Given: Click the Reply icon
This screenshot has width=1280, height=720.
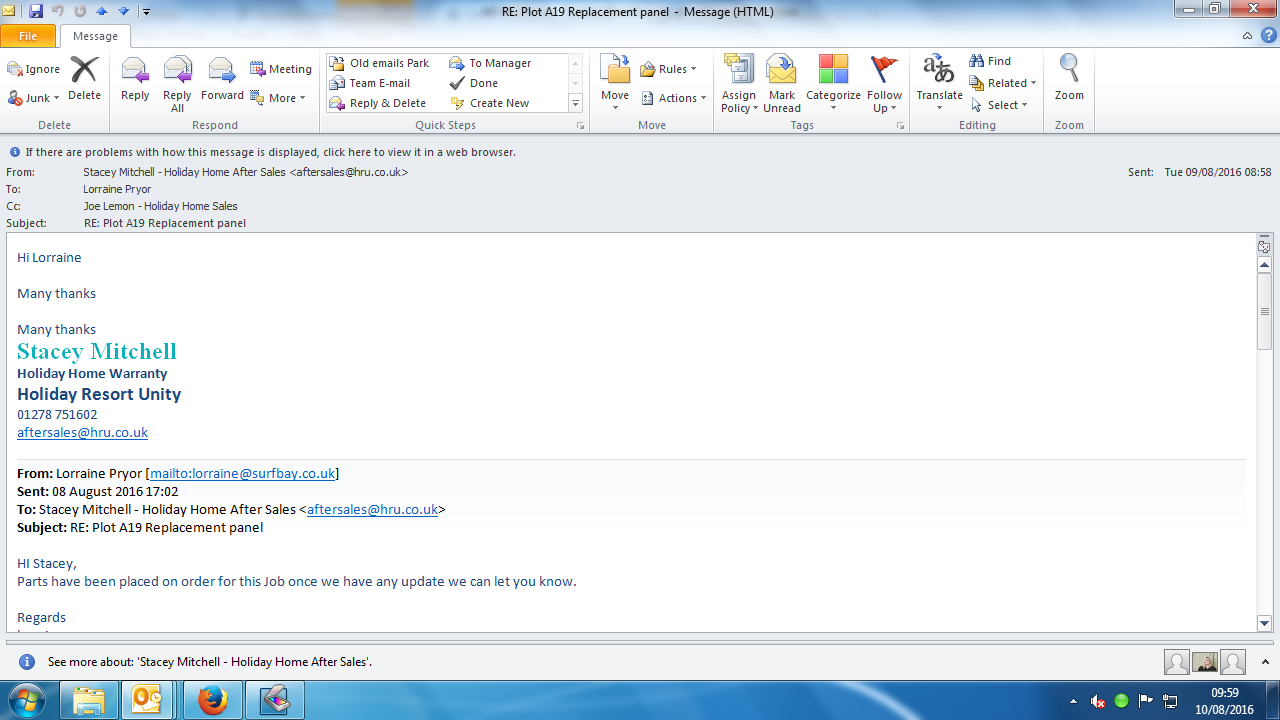Looking at the screenshot, I should point(135,78).
